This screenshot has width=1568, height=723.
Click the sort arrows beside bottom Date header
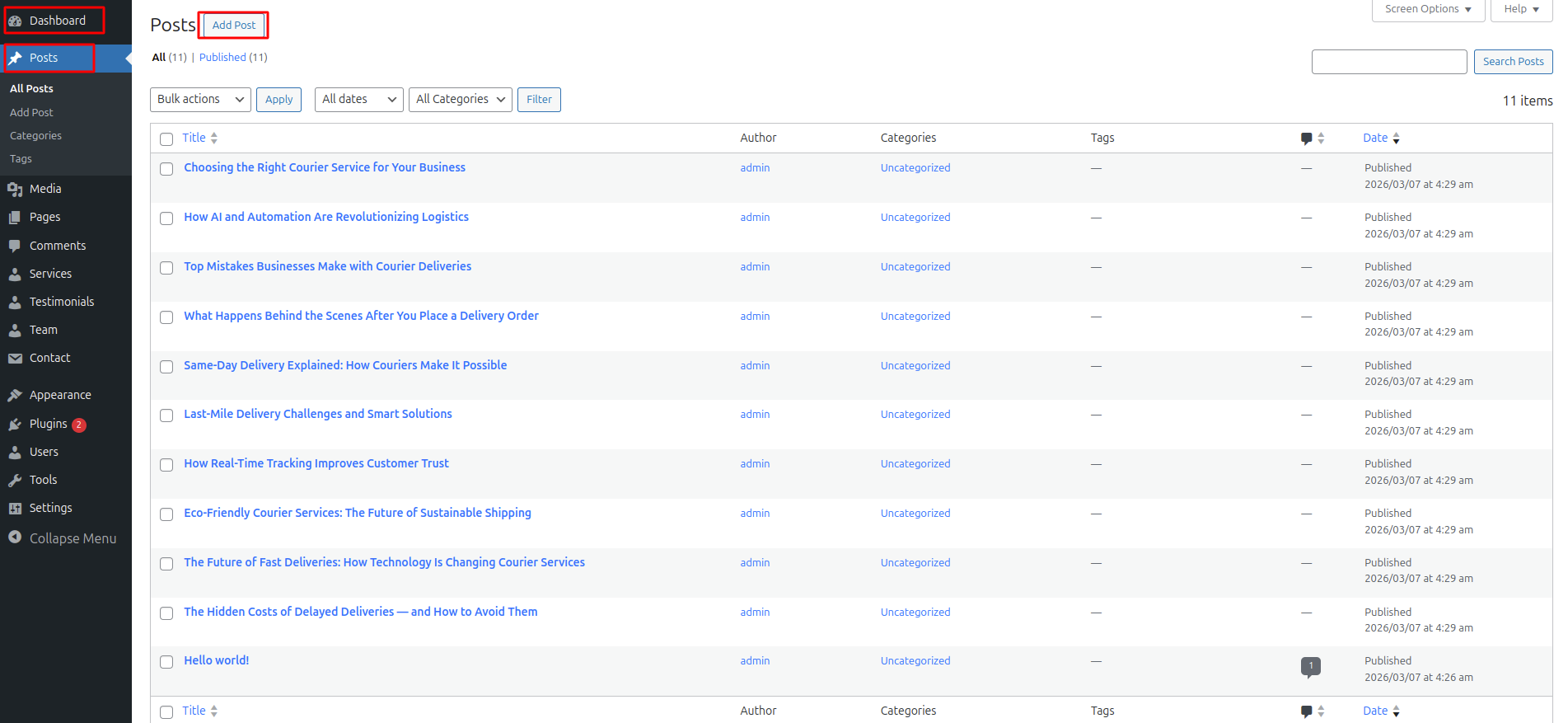pyautogui.click(x=1396, y=711)
